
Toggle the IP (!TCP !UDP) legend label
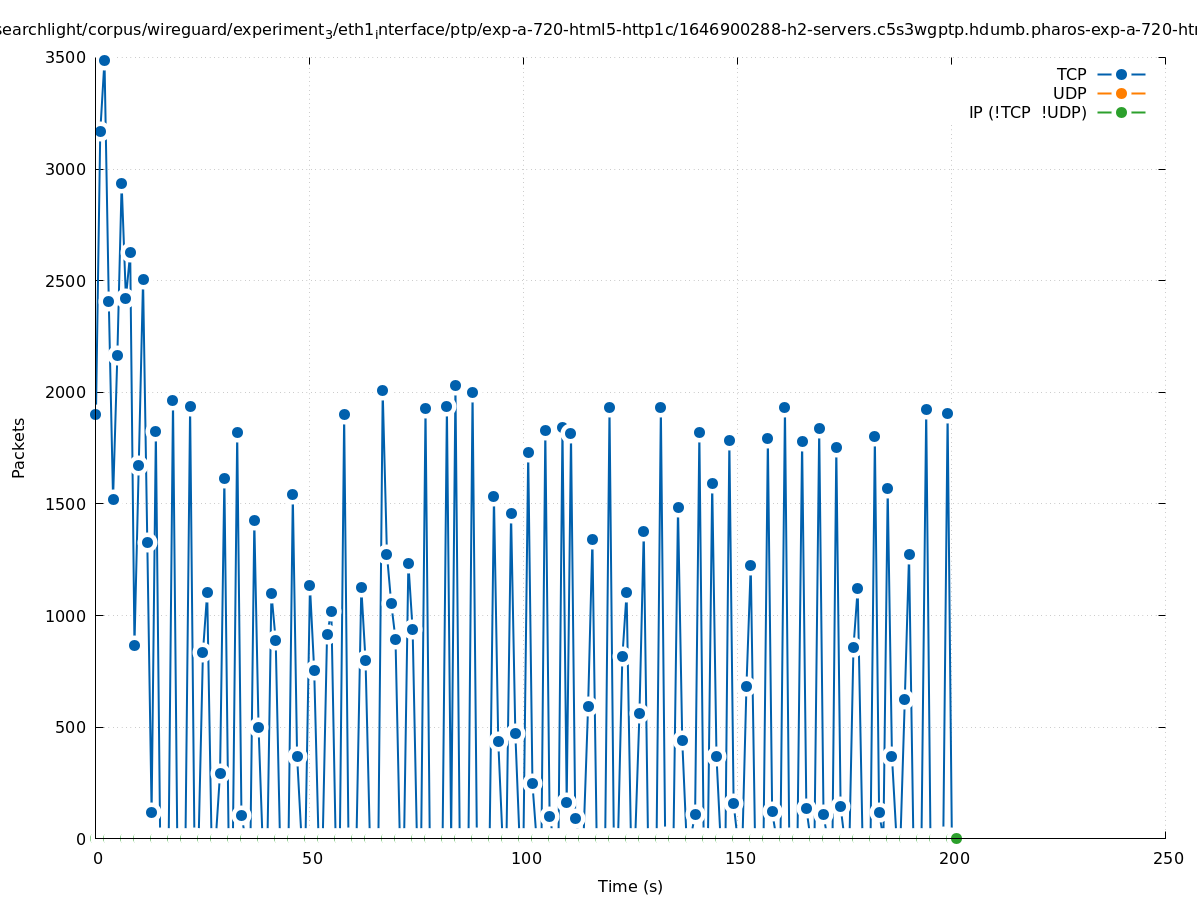[1027, 112]
